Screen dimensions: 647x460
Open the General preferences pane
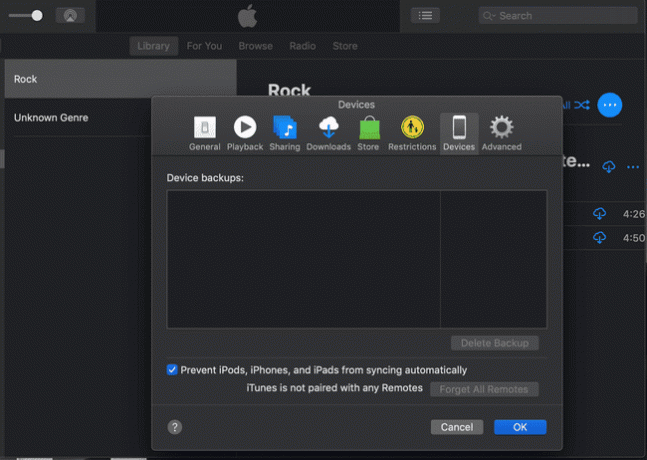(204, 133)
